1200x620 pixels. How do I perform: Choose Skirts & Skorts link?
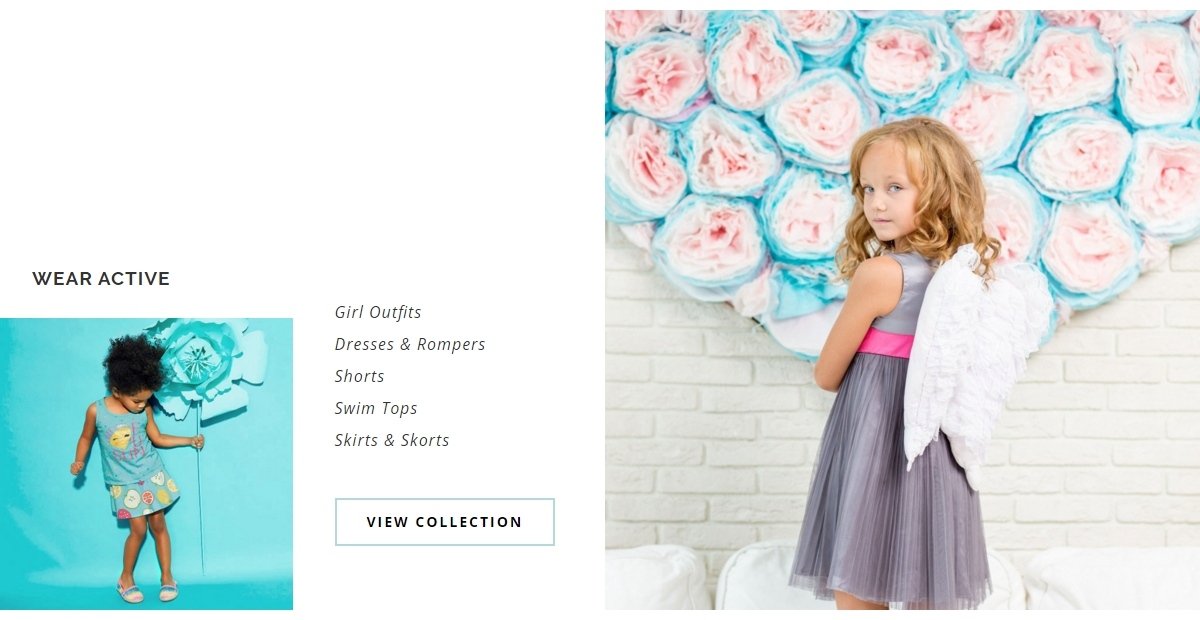[392, 440]
